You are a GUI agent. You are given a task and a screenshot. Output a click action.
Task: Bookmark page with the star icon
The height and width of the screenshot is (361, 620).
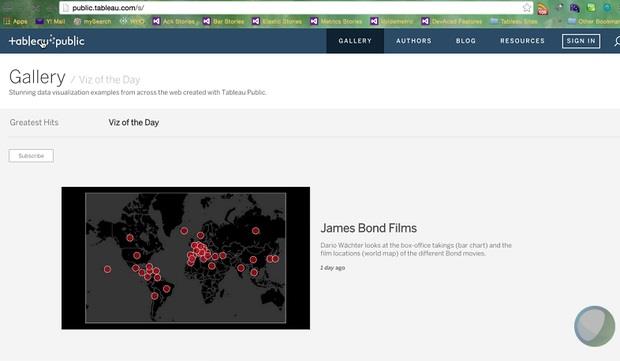pos(527,8)
